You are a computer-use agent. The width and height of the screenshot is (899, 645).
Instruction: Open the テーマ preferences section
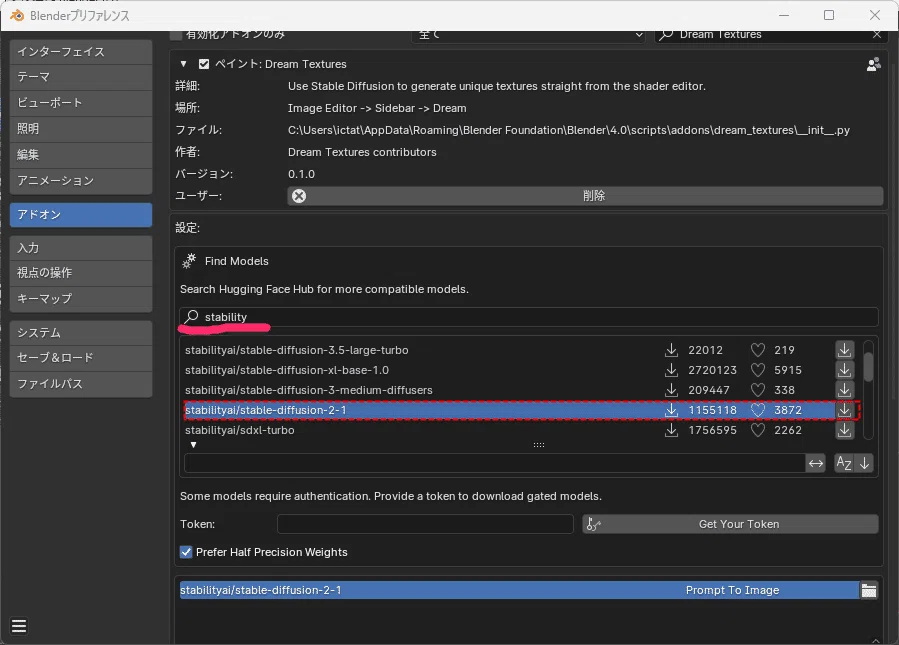tap(81, 77)
